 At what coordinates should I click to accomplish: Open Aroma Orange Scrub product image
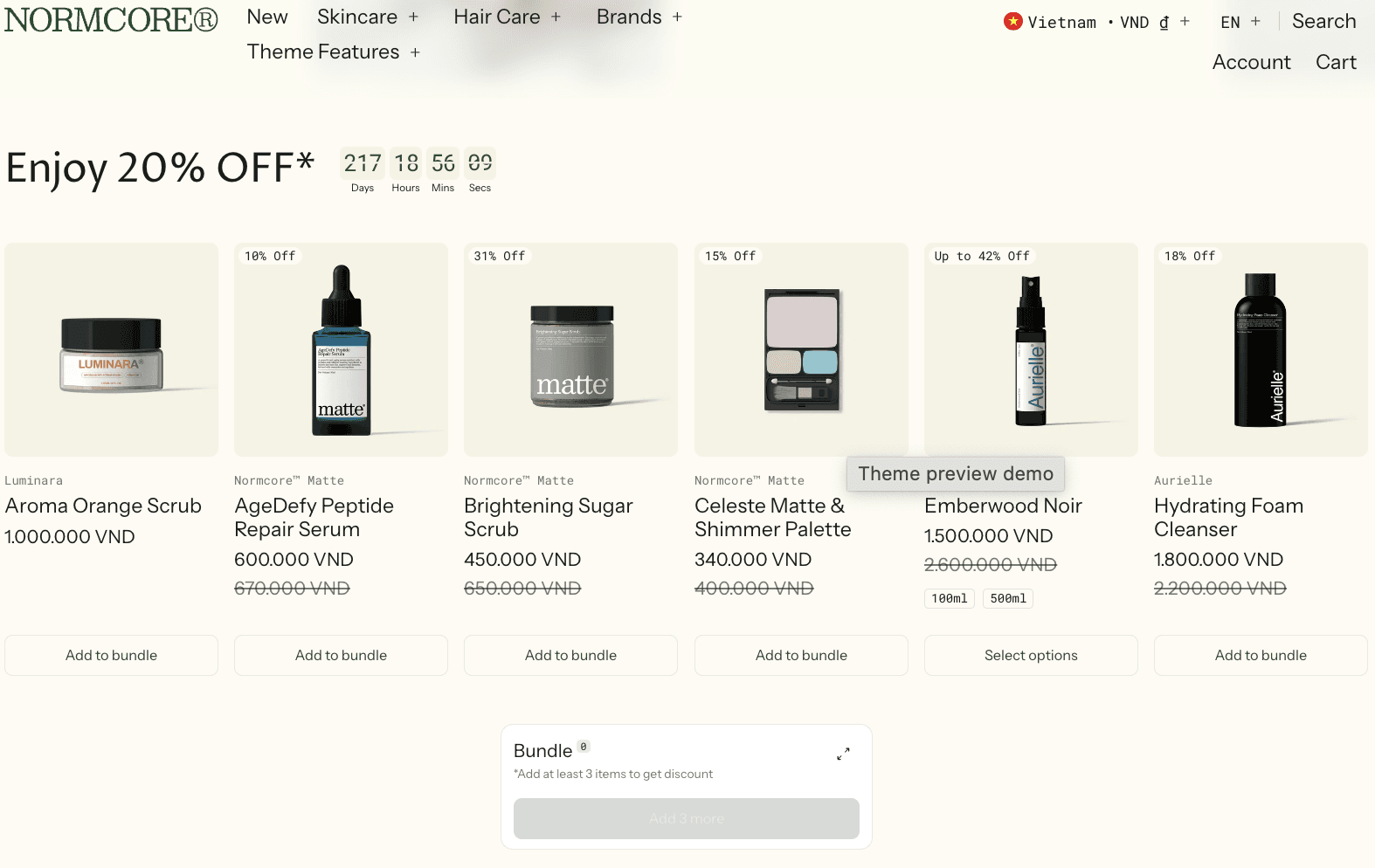tap(111, 349)
